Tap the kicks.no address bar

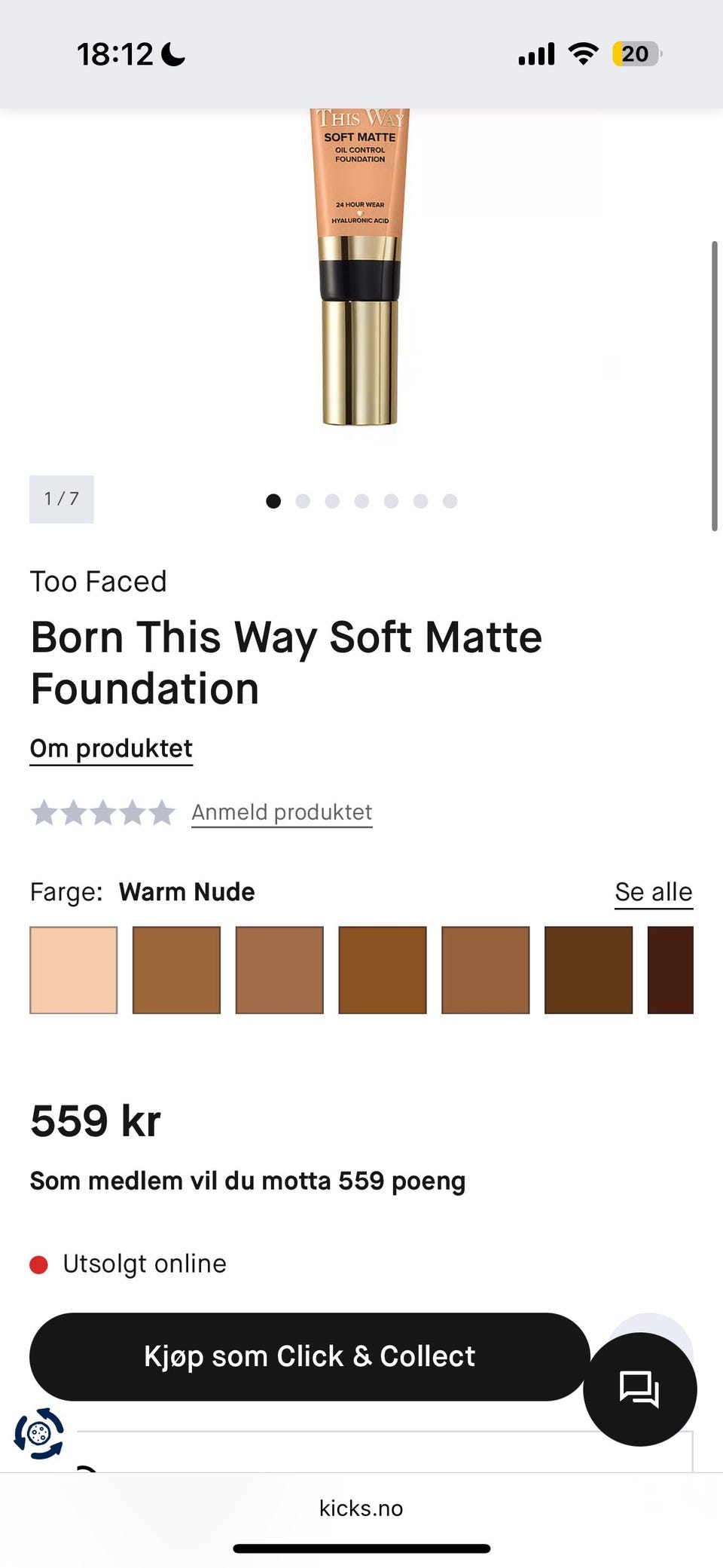[x=361, y=1508]
